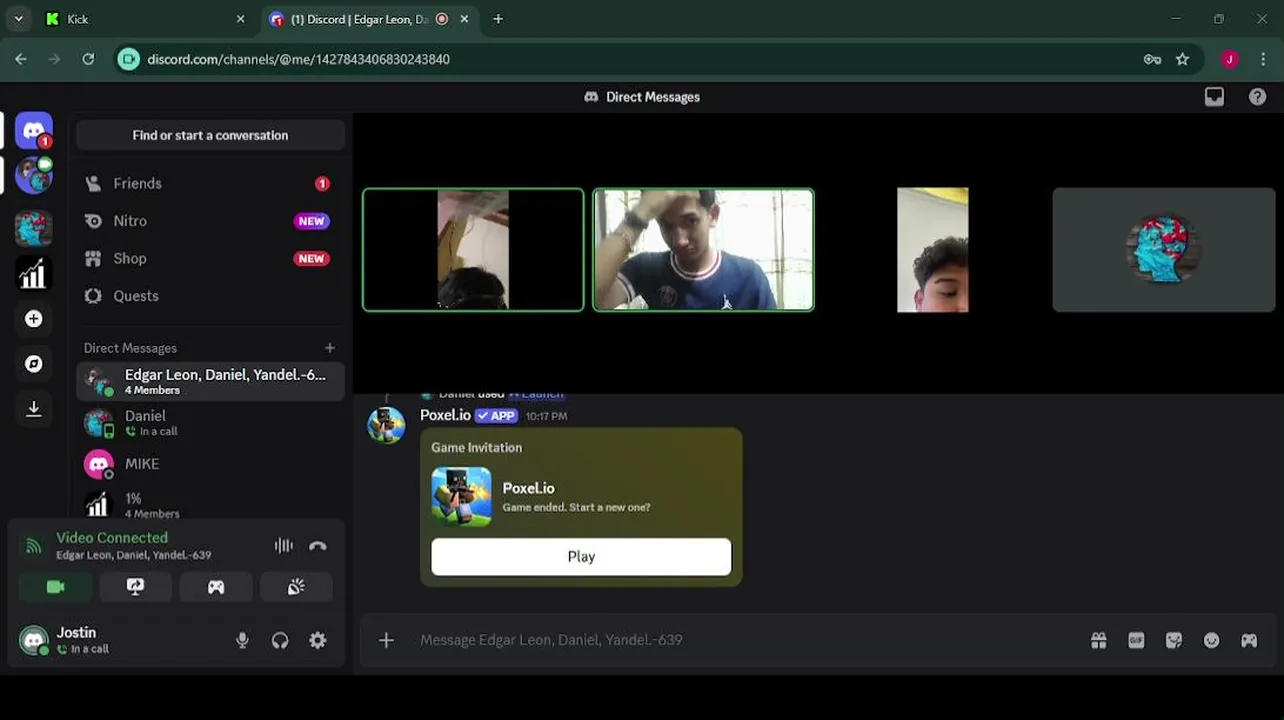Open the blue-head art server icon
The image size is (1284, 720).
tap(34, 228)
